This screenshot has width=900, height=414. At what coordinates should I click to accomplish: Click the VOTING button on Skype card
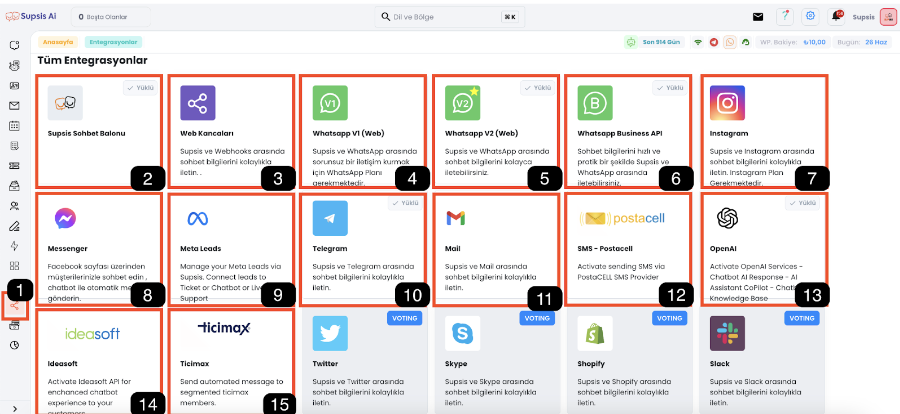pyautogui.click(x=537, y=318)
